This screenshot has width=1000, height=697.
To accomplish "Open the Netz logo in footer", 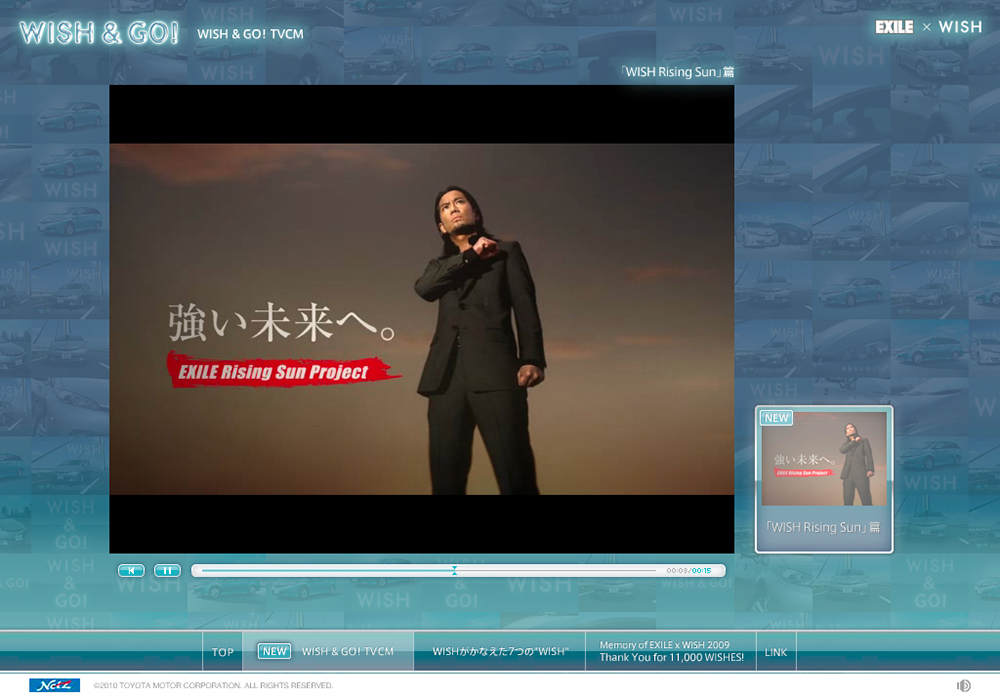I will pos(54,685).
